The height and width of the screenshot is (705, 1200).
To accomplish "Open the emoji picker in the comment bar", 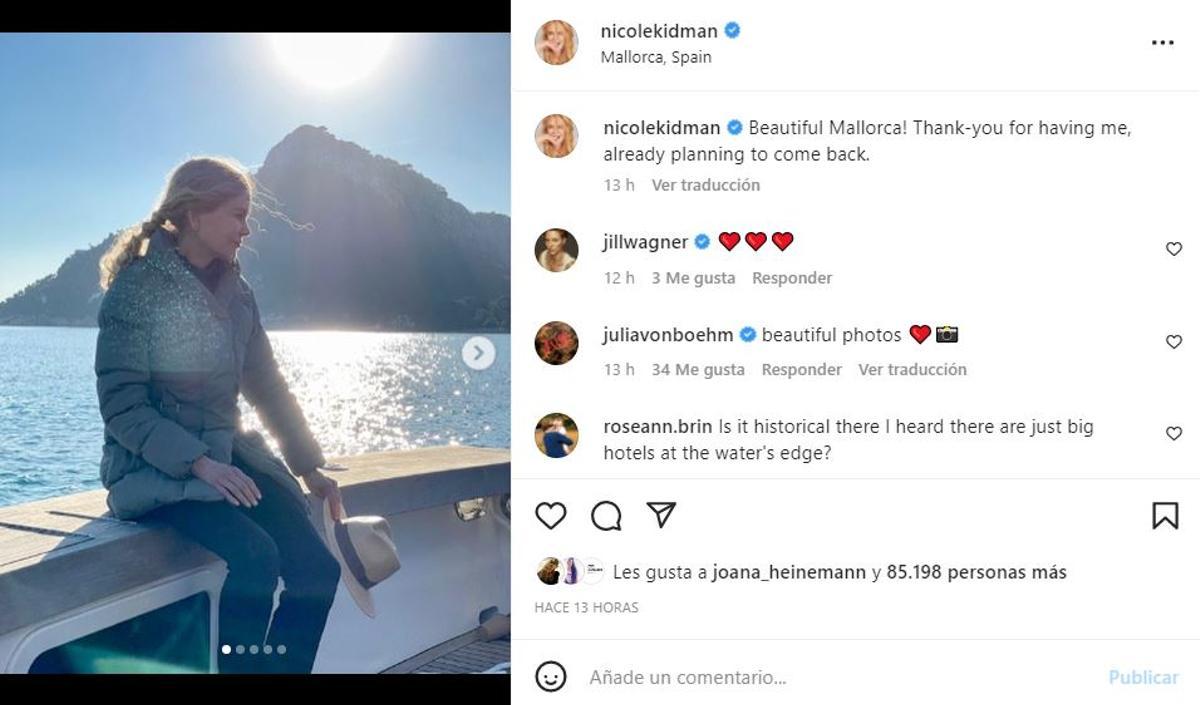I will [x=548, y=677].
